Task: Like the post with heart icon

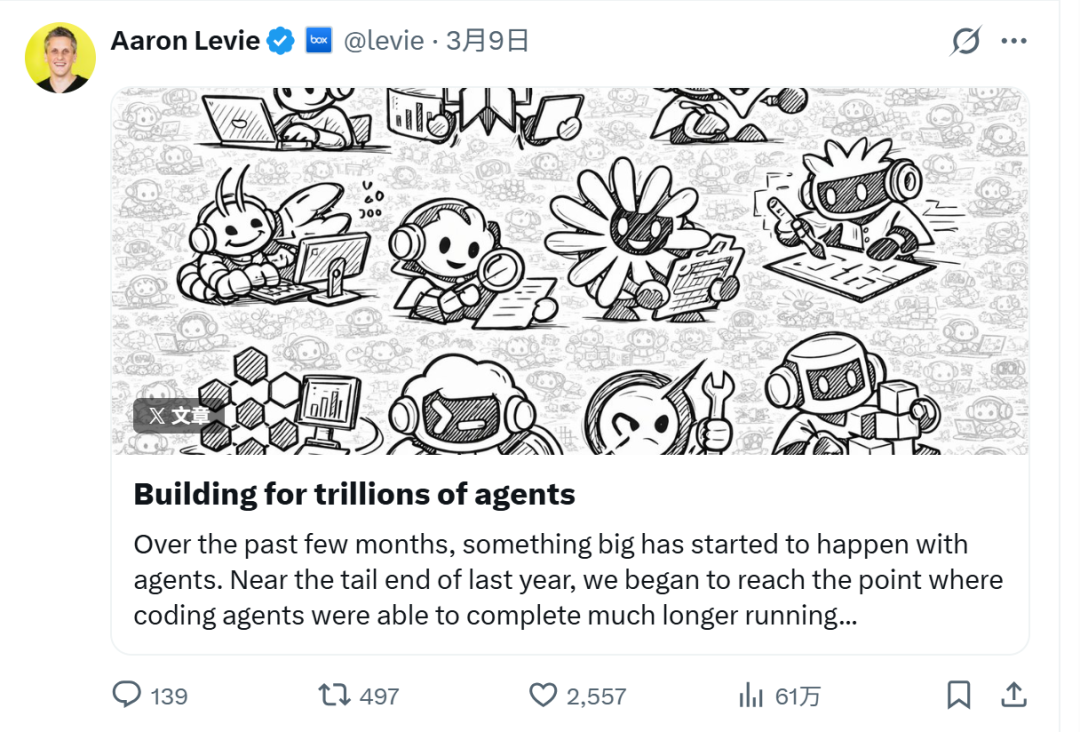Action: coord(543,695)
